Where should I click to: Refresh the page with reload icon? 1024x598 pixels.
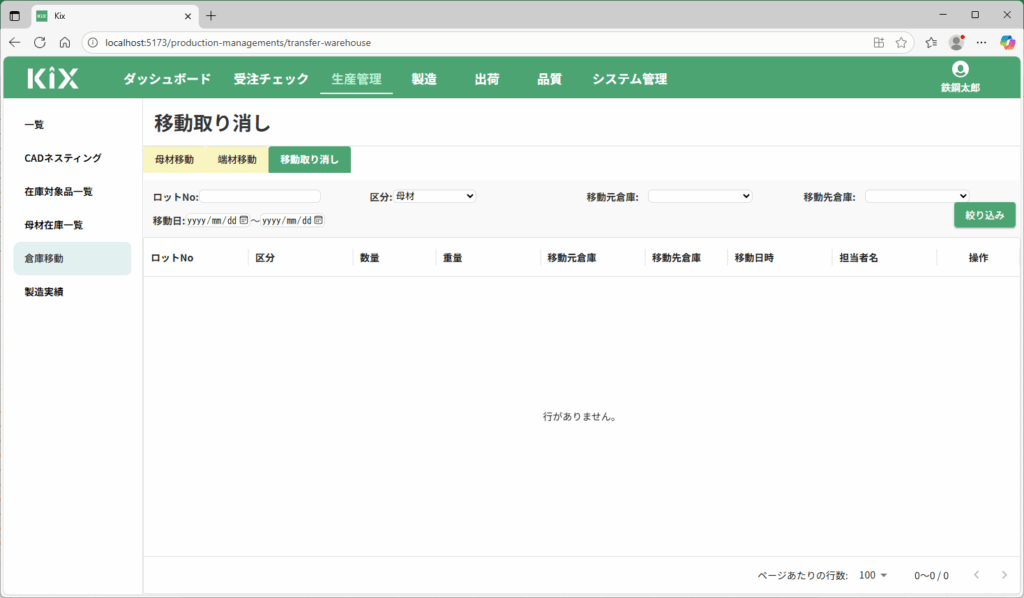click(x=40, y=43)
